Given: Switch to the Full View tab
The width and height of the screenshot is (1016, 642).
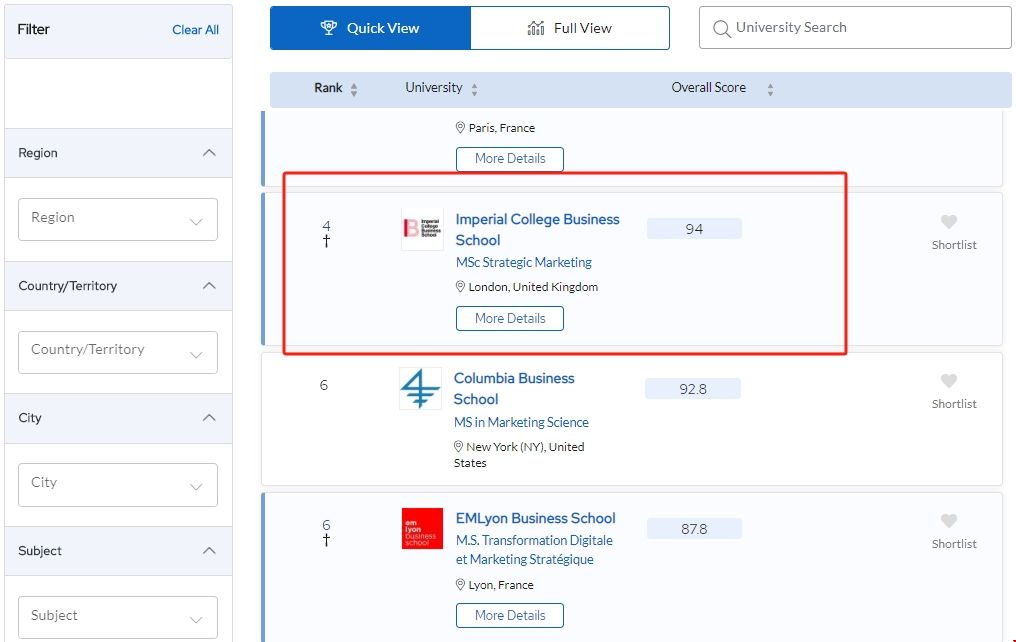Looking at the screenshot, I should 569,28.
